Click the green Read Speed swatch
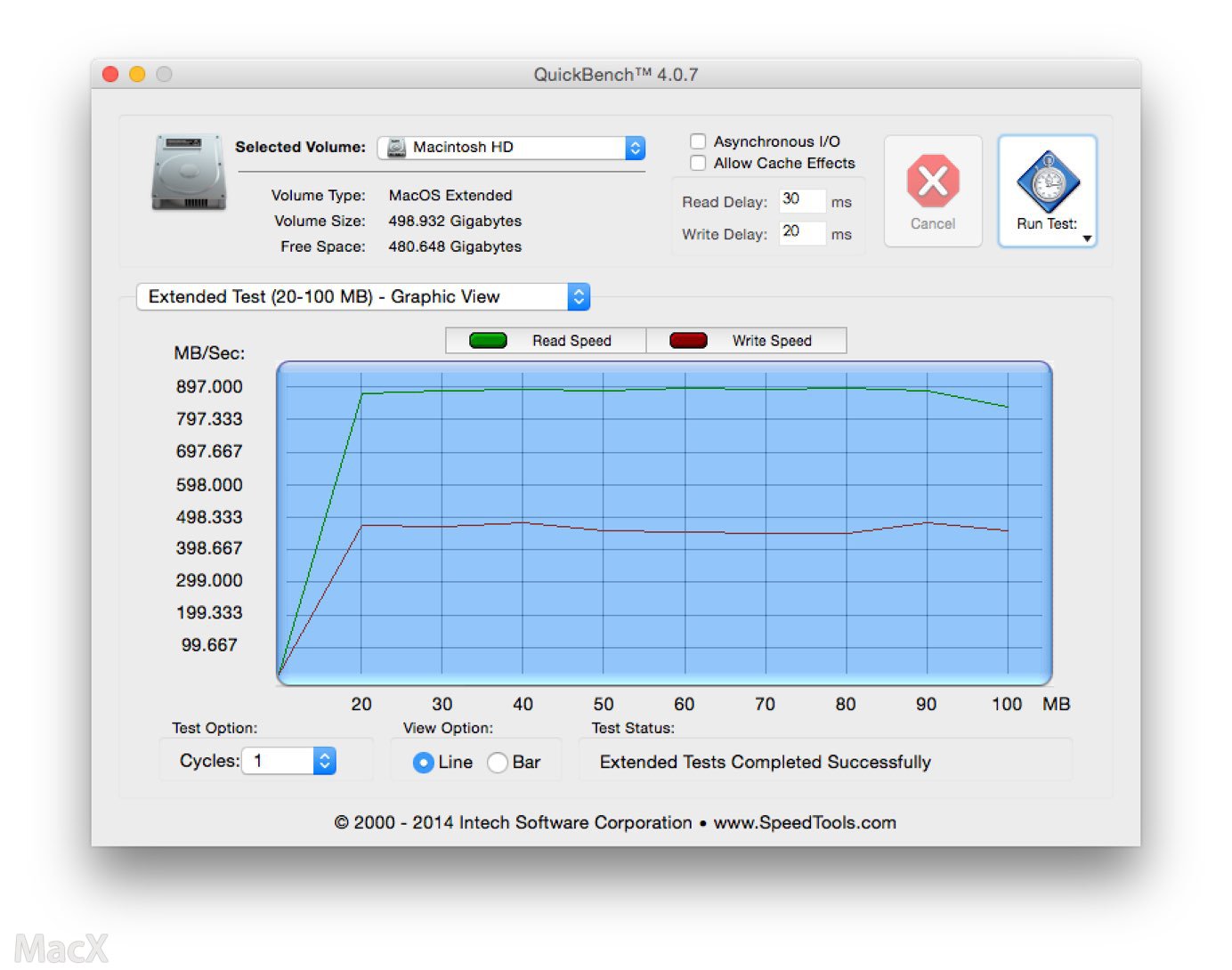This screenshot has width=1232, height=970. pyautogui.click(x=488, y=340)
